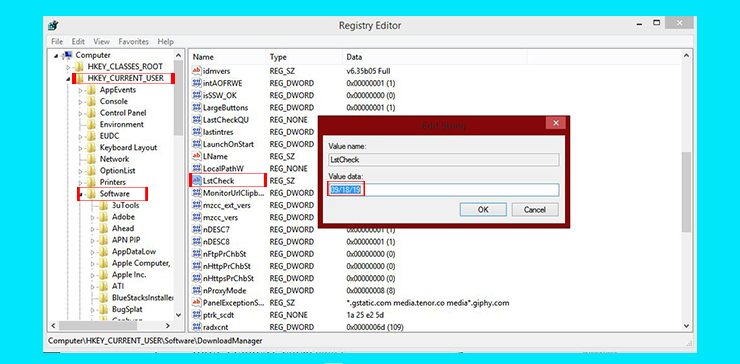740x364 pixels.
Task: Click the idmvers string value icon
Action: [x=197, y=71]
